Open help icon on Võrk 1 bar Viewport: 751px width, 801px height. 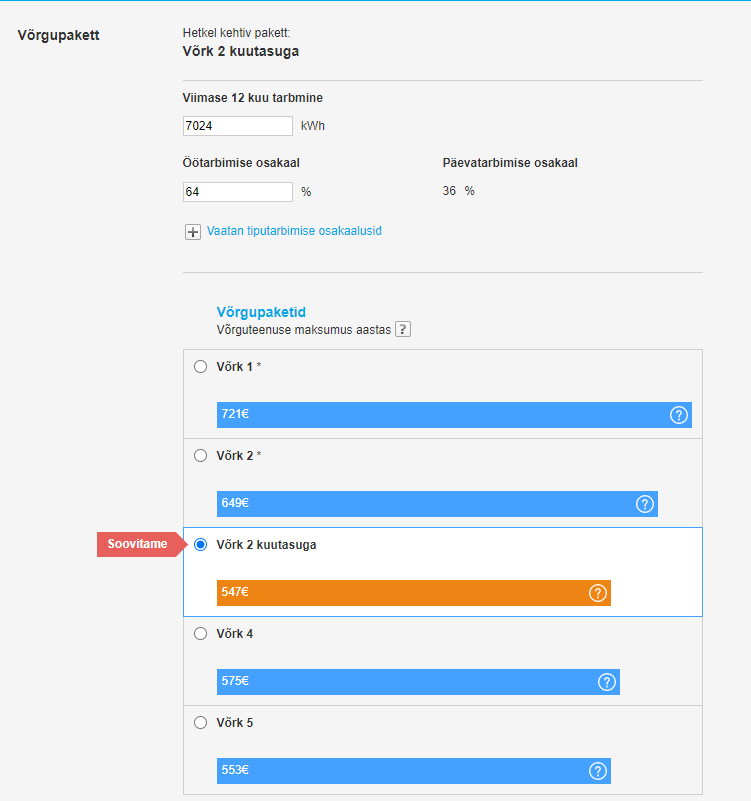click(679, 415)
